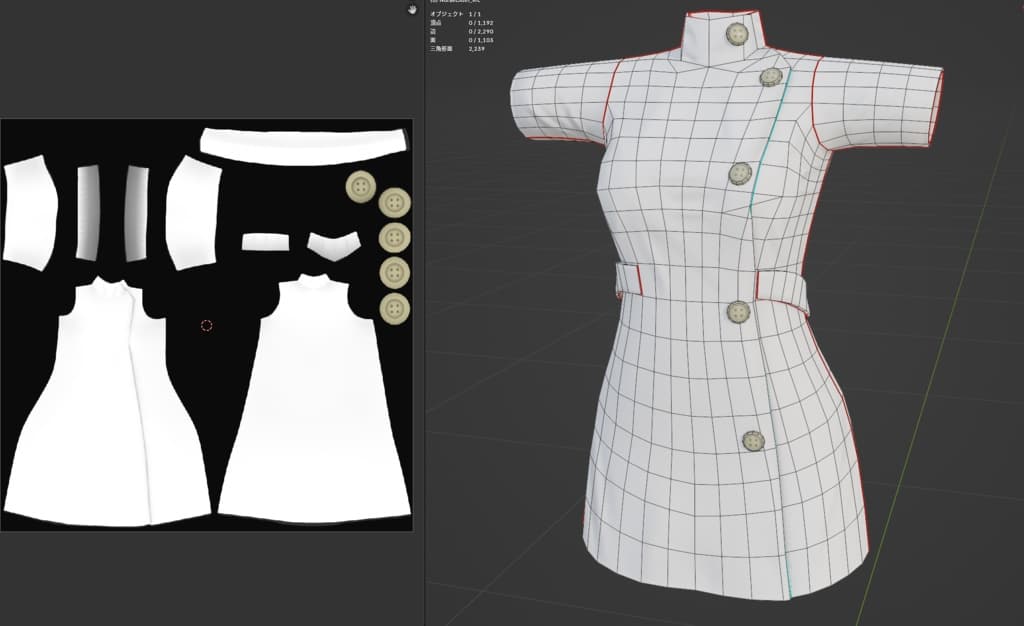Click the pan hand icon in viewport
1024x626 pixels.
click(413, 10)
